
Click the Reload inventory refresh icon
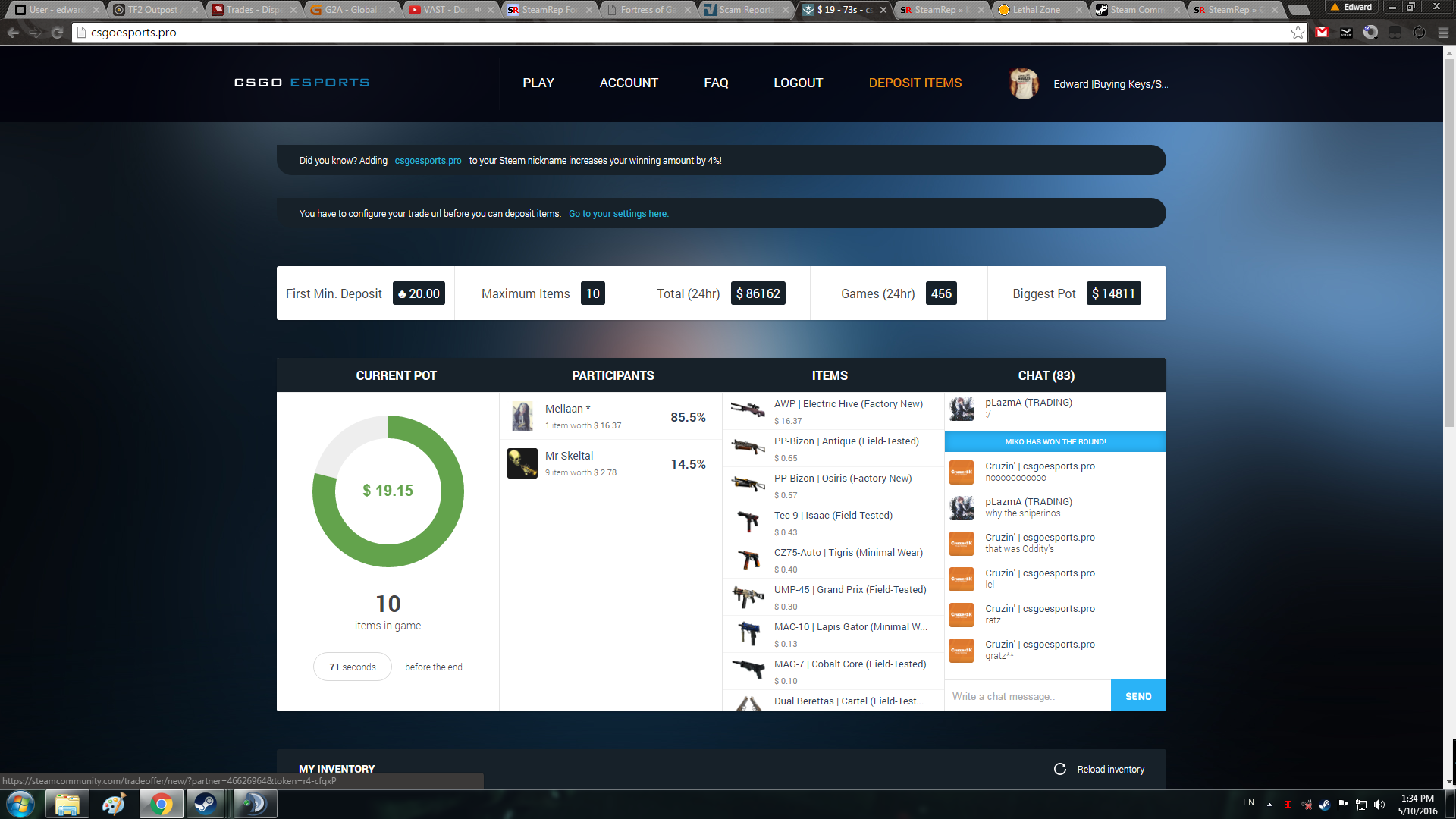(1059, 769)
